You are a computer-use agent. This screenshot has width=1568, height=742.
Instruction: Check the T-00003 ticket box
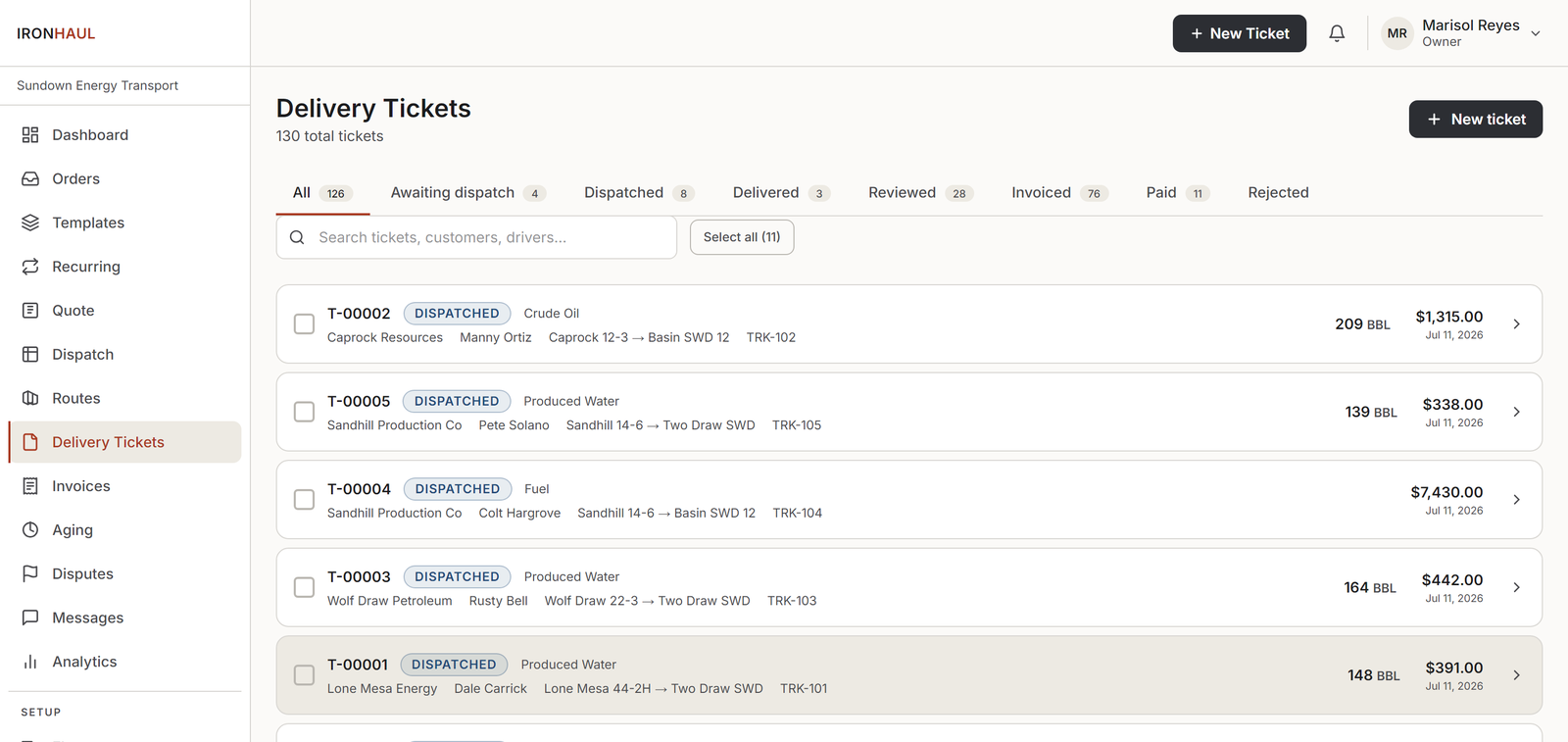pos(305,587)
